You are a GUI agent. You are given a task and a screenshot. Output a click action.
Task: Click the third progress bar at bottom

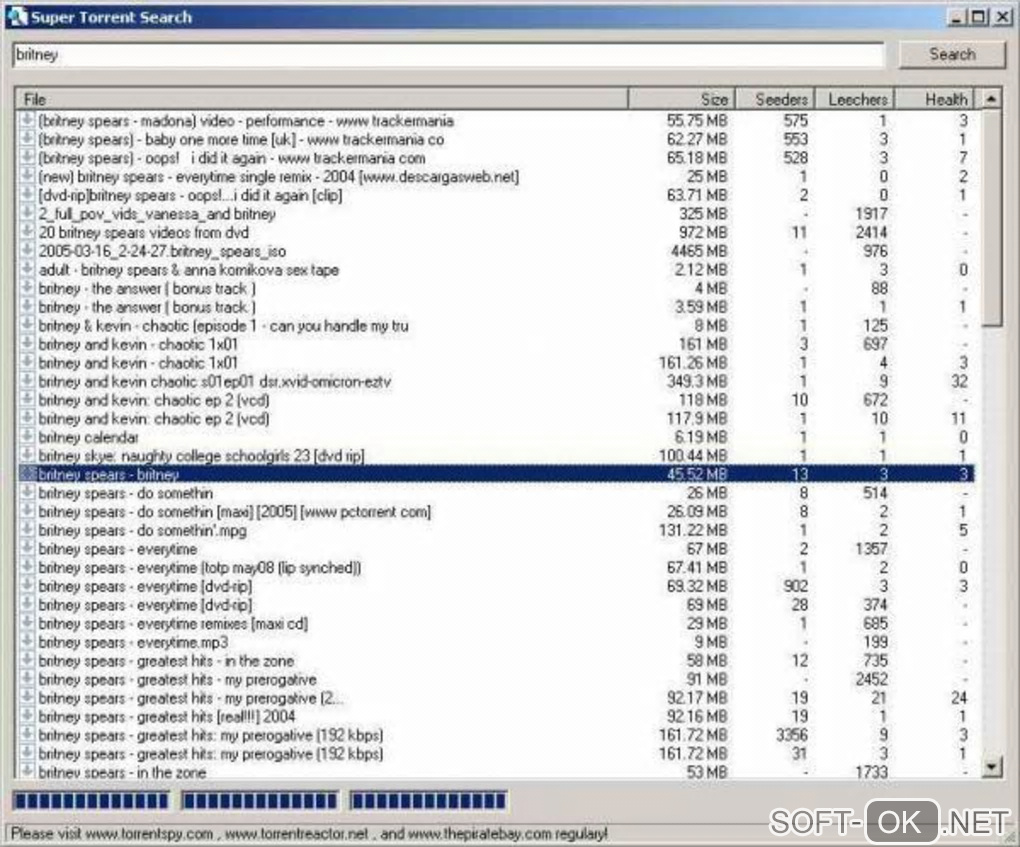[429, 801]
